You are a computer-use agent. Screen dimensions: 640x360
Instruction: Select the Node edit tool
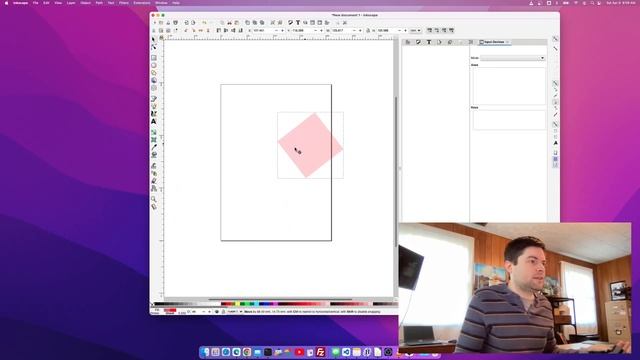tap(154, 47)
